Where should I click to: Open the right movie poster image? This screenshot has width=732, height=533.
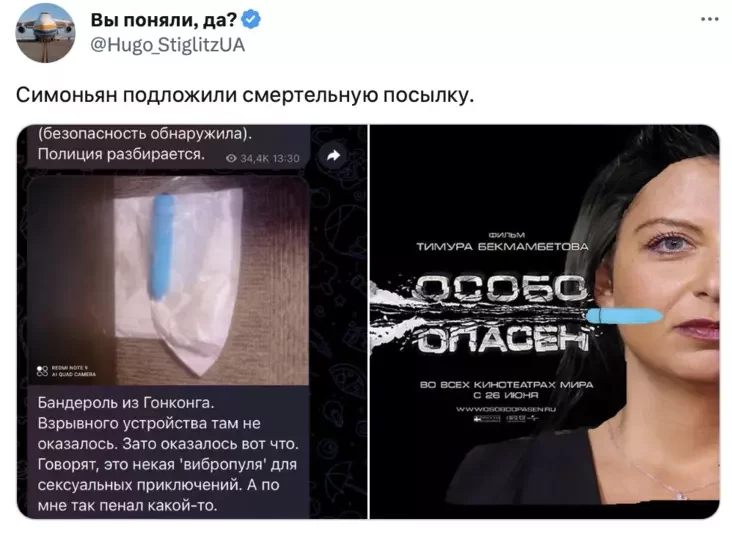point(545,322)
